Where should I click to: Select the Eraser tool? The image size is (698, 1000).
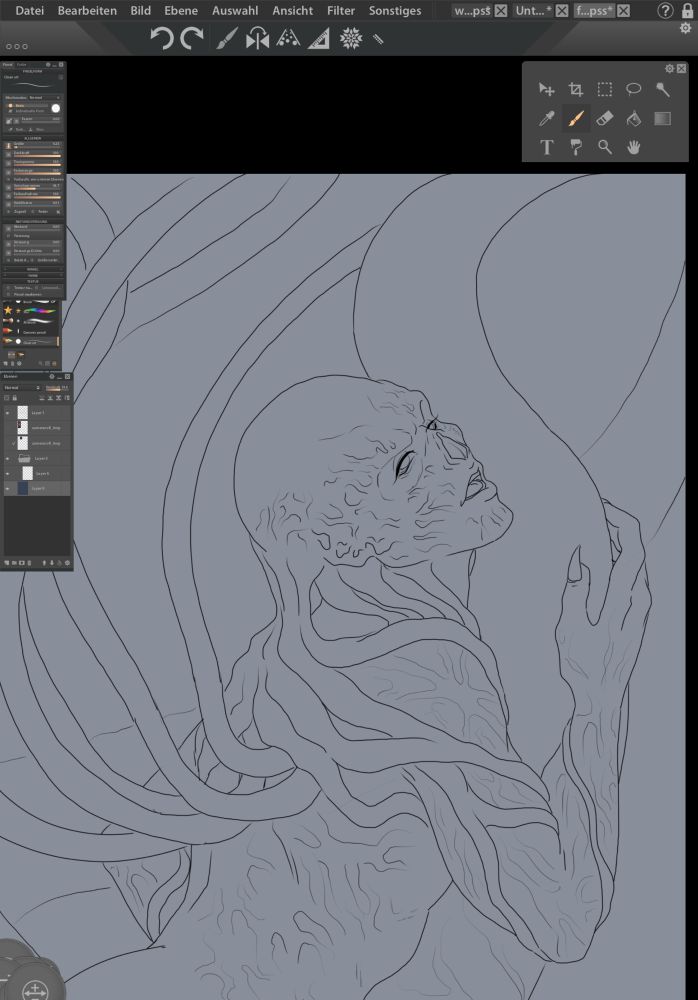click(604, 119)
